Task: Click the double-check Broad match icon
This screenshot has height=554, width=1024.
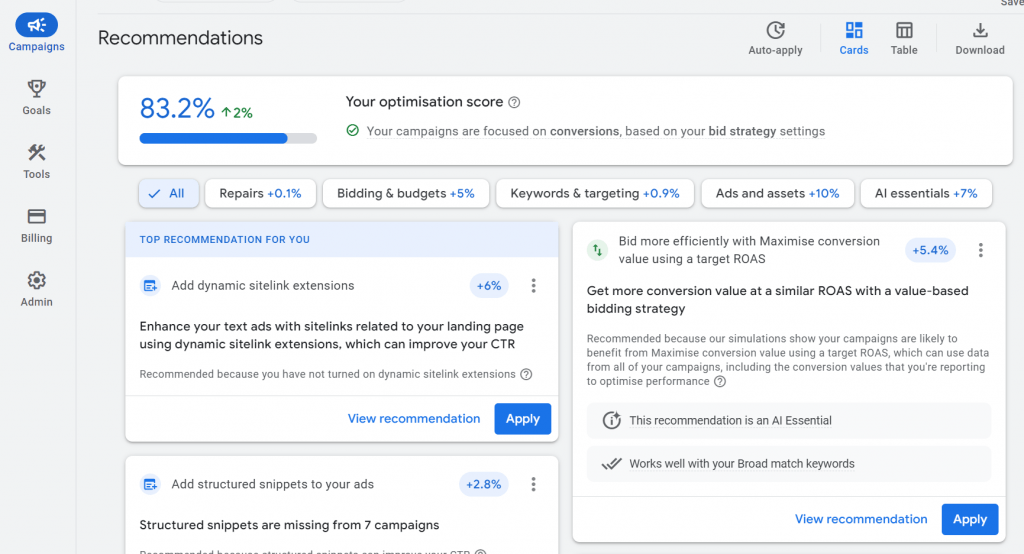Action: point(611,464)
